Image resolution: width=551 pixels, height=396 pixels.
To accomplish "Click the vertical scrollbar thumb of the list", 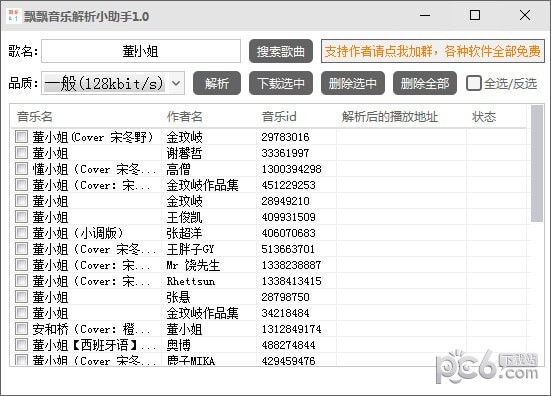I will tap(537, 163).
